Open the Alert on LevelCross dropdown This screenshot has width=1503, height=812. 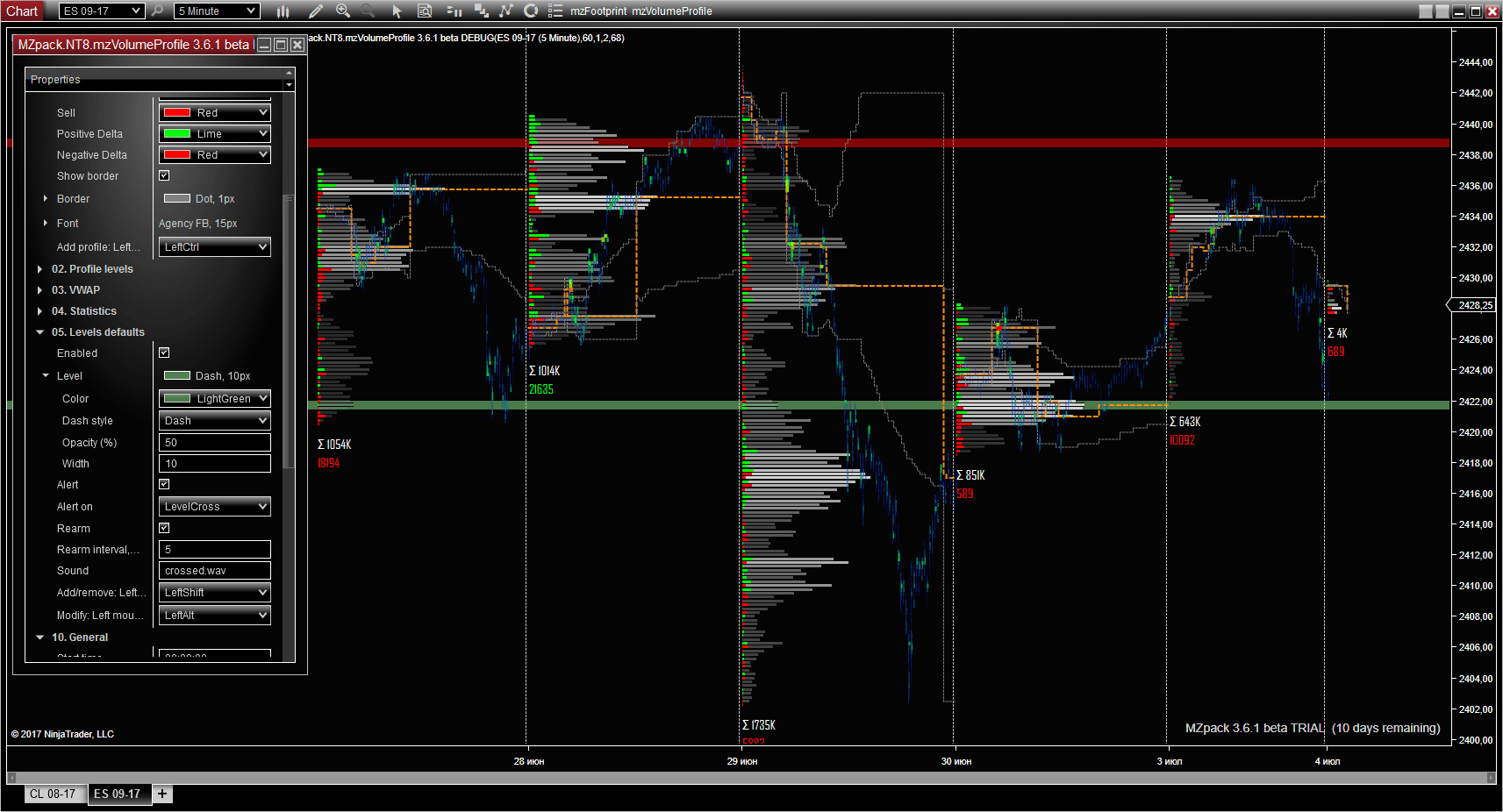point(215,507)
